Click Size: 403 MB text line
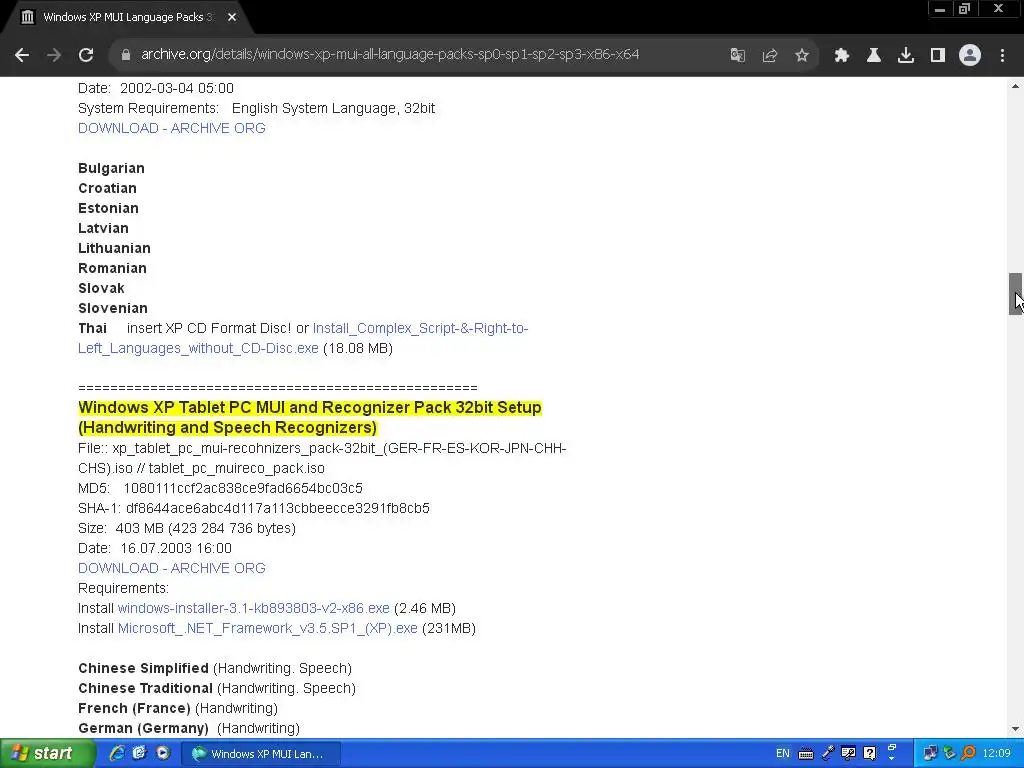Screen dimensions: 1024x768 click(x=187, y=528)
